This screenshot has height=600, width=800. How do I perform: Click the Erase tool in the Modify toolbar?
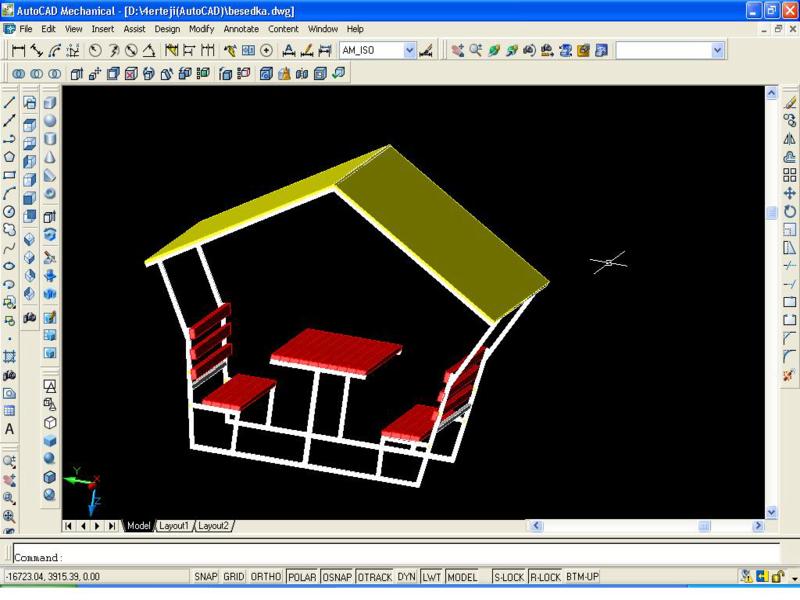[x=789, y=102]
